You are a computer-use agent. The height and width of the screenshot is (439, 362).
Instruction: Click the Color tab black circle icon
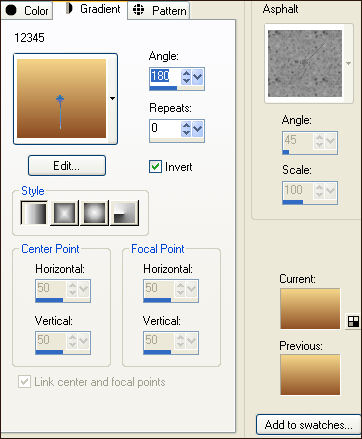[x=11, y=10]
